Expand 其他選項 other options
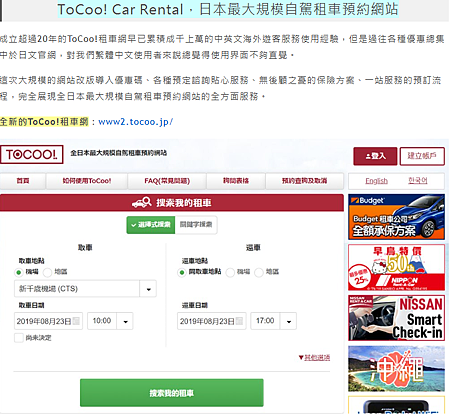The image size is (450, 419). coord(314,358)
